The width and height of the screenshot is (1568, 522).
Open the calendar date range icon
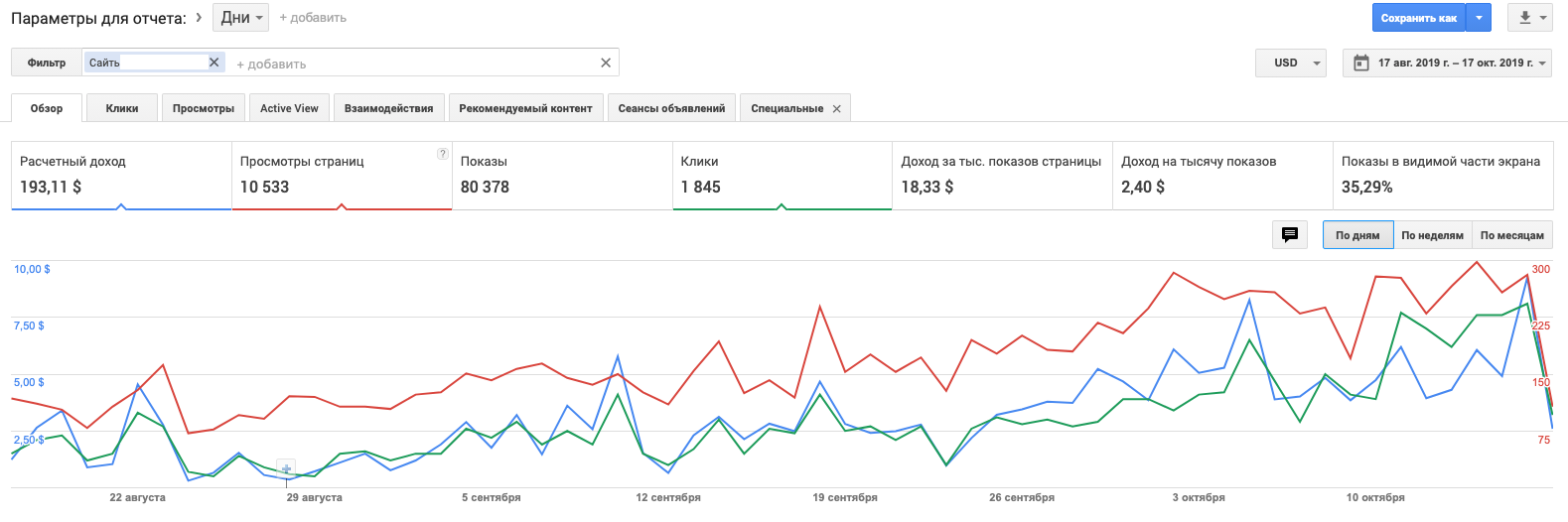pyautogui.click(x=1361, y=63)
